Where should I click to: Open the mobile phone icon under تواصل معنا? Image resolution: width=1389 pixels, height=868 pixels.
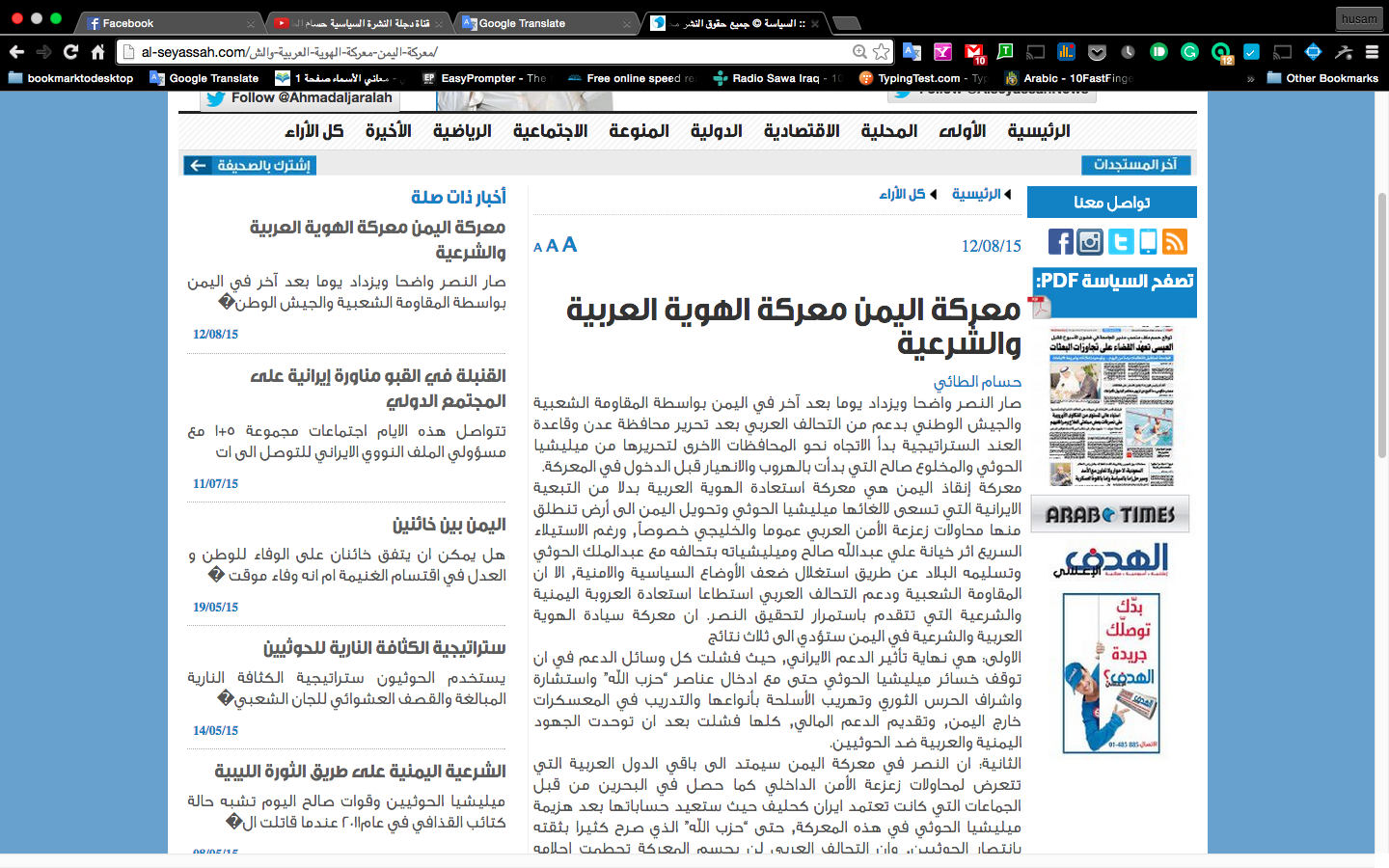pyautogui.click(x=1148, y=241)
